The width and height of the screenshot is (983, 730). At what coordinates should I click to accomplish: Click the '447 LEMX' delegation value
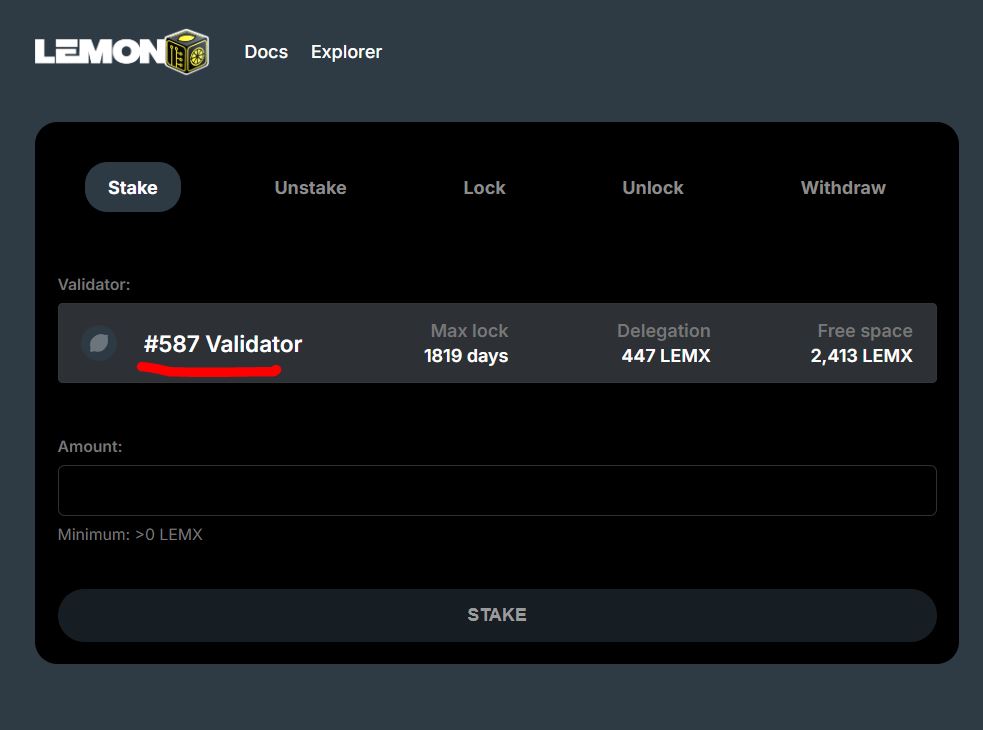point(666,356)
